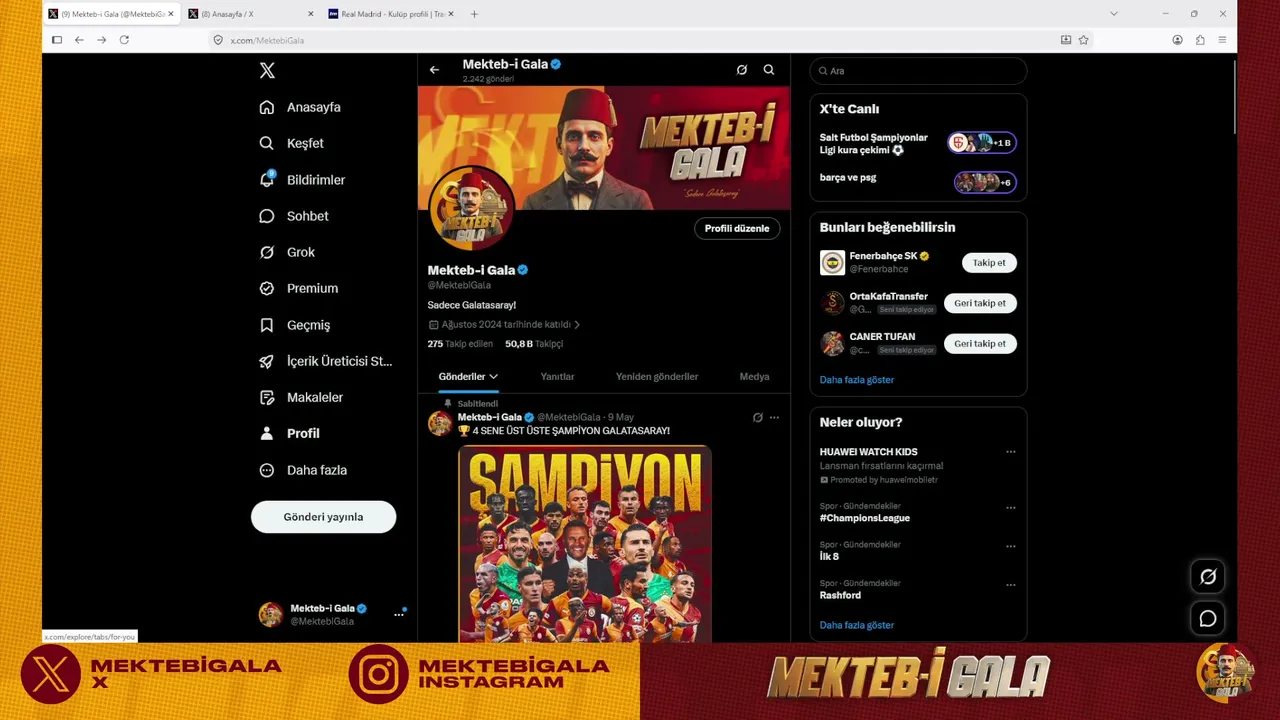This screenshot has width=1280, height=720.
Task: Click Daha fazla göster under suggestions
Action: 857,380
